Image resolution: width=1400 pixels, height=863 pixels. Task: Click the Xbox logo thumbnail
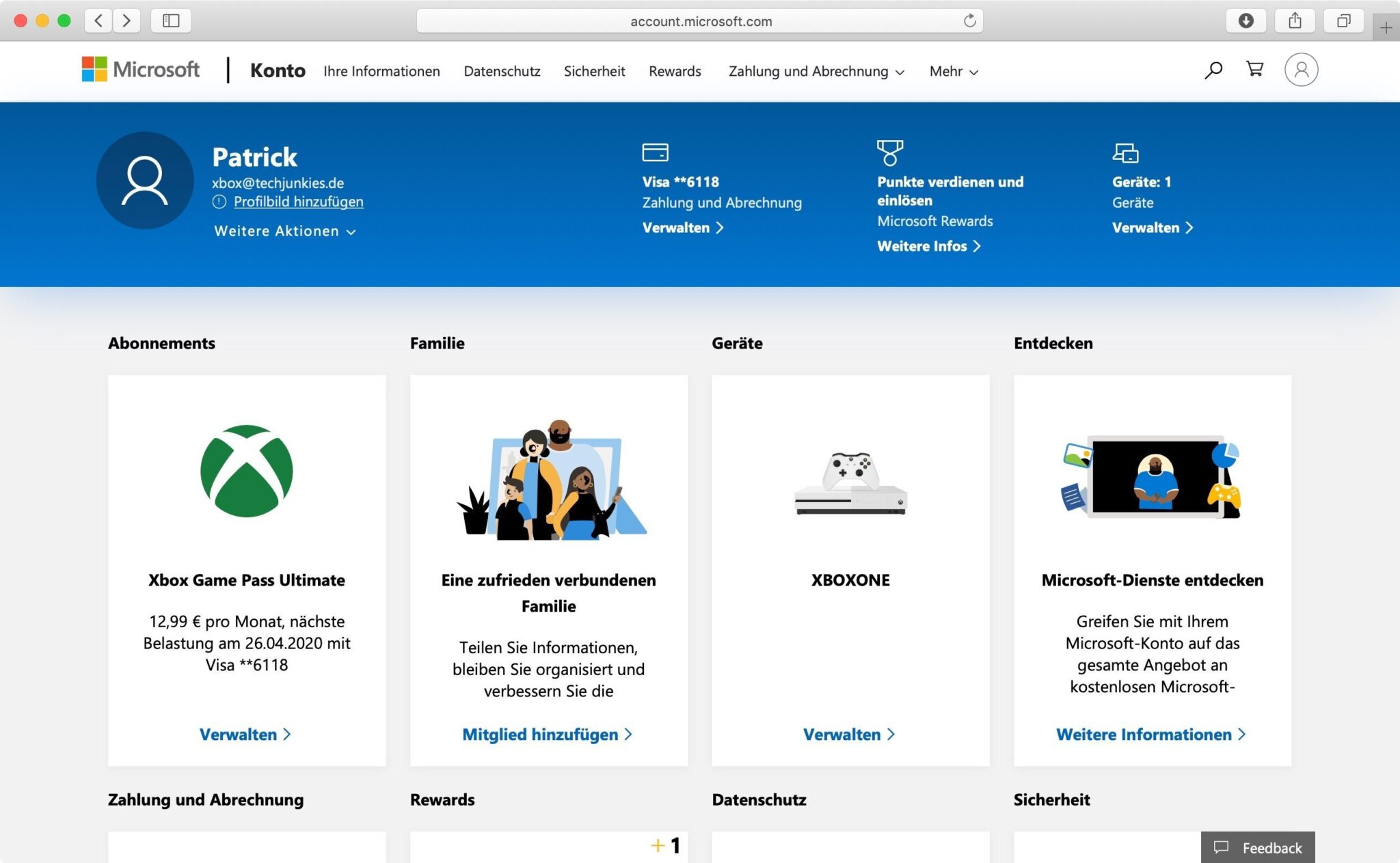247,471
